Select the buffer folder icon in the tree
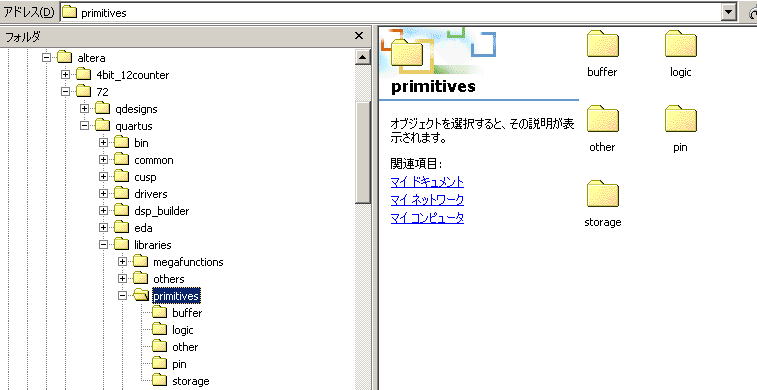757x390 pixels. [x=159, y=312]
